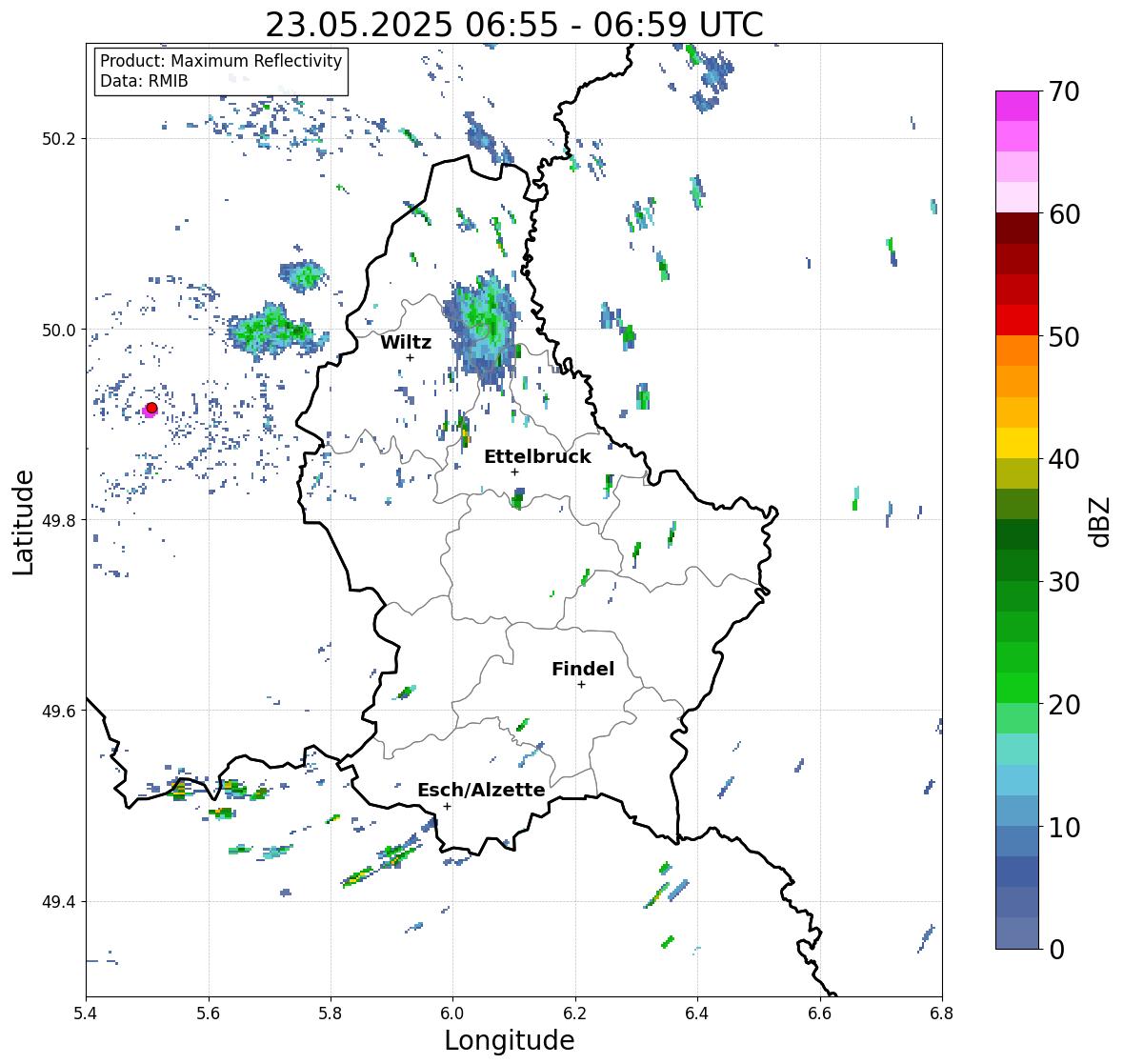The width and height of the screenshot is (1123, 1064).
Task: Click the colorbar value 10
Action: click(x=1064, y=827)
